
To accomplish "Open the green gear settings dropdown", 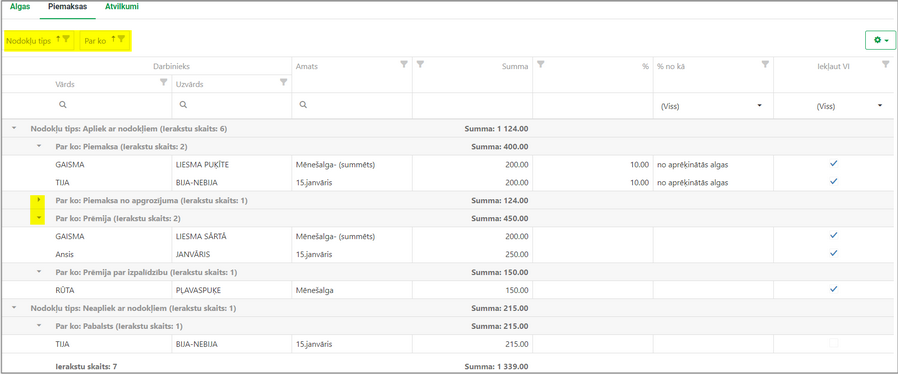I will click(x=880, y=40).
